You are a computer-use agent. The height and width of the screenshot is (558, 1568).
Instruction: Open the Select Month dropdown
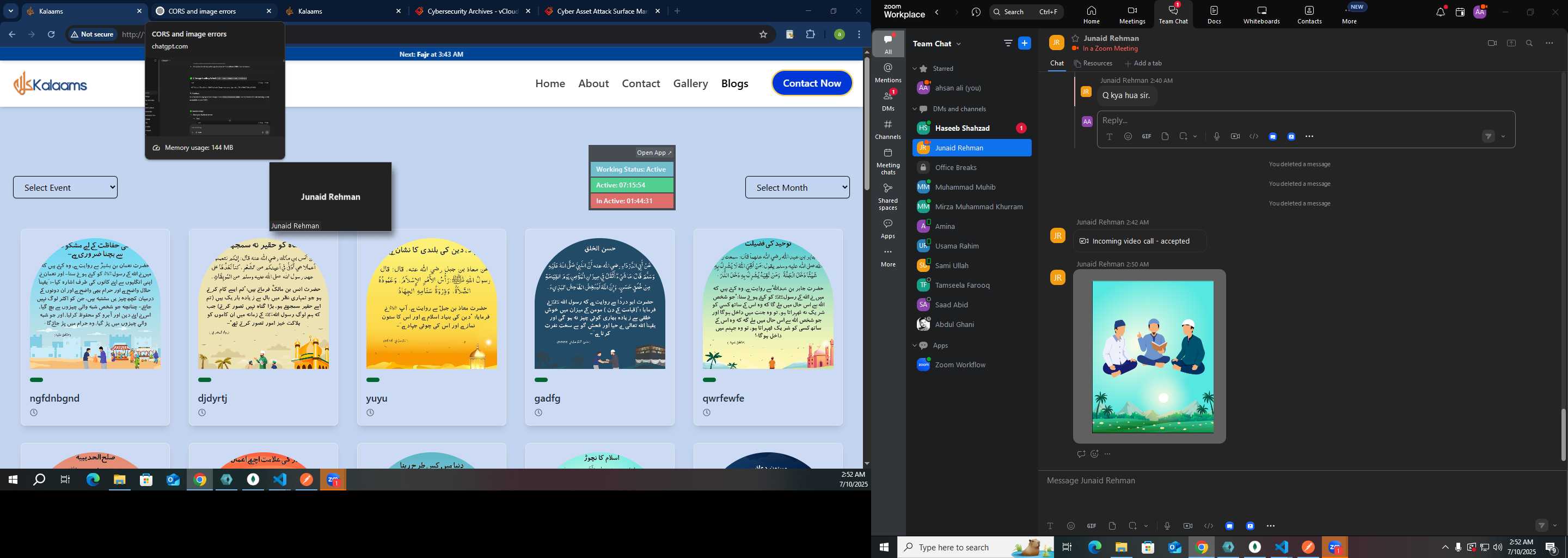[798, 187]
